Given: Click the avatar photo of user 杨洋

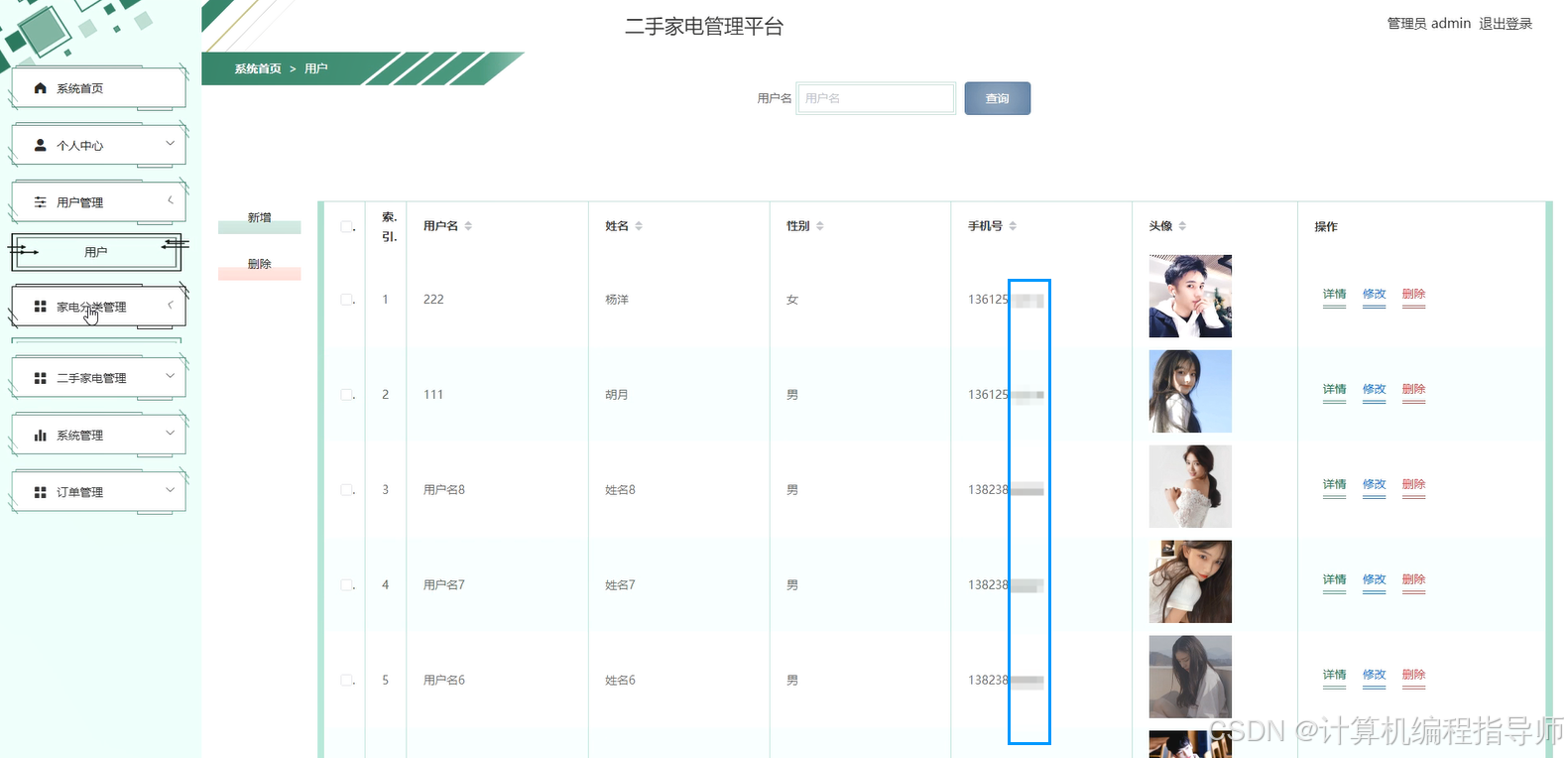Looking at the screenshot, I should [1190, 296].
